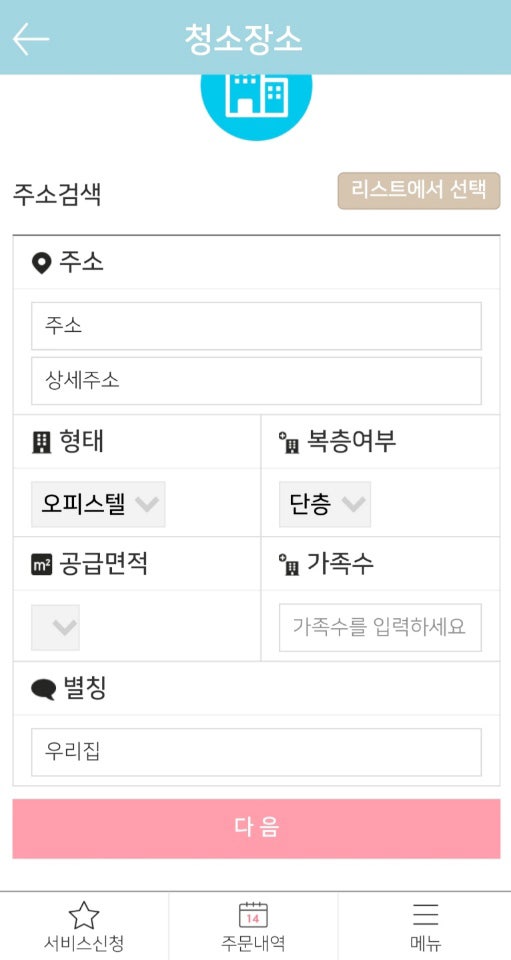Click the 우리집 nickname input field
This screenshot has width=511, height=960.
[256, 752]
